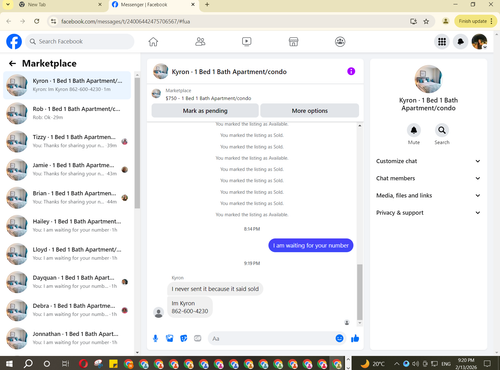Open Task View on taskbar
The height and width of the screenshot is (370, 500).
pos(65,363)
